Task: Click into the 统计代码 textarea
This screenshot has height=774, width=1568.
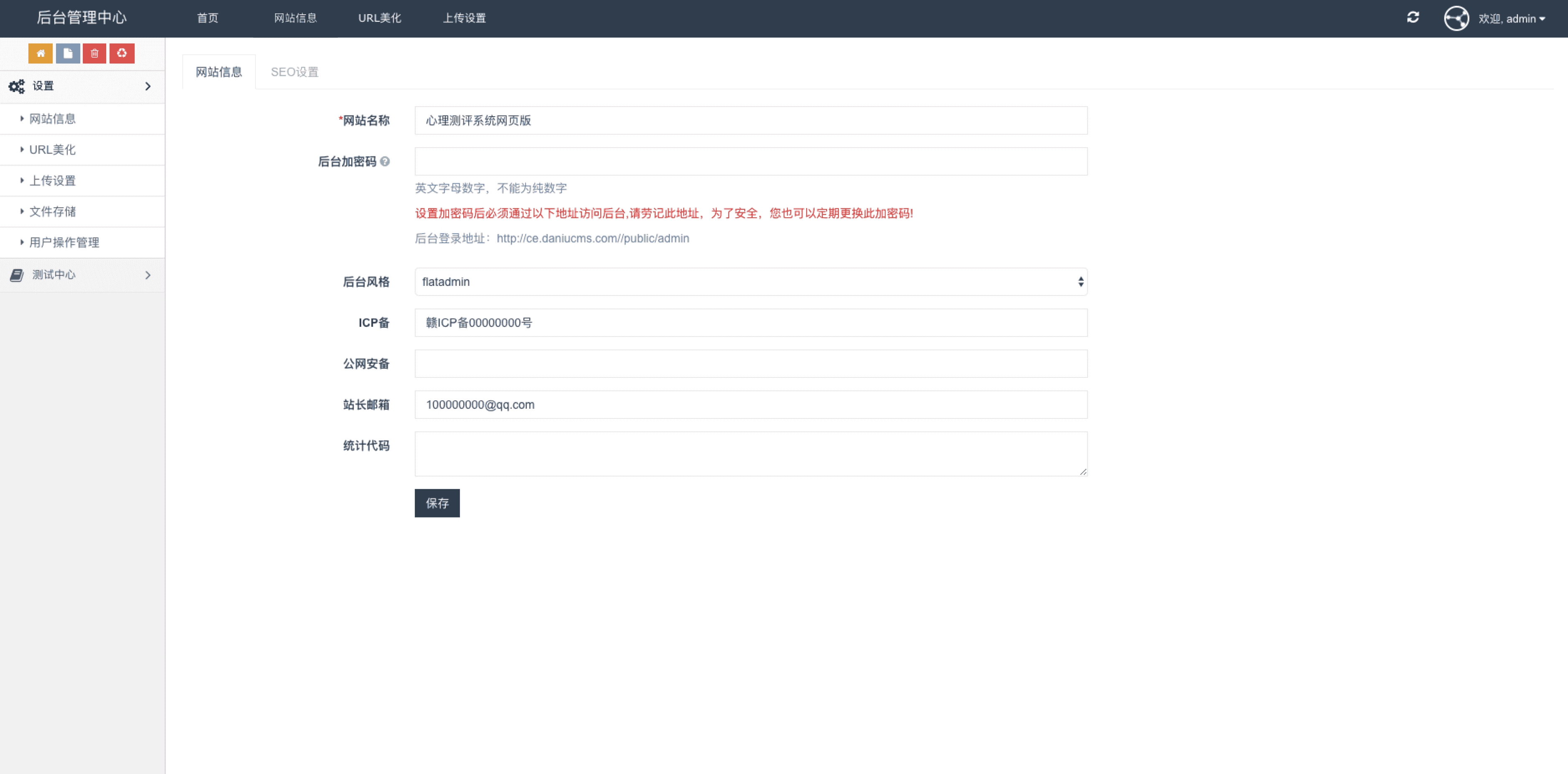Action: coord(751,454)
